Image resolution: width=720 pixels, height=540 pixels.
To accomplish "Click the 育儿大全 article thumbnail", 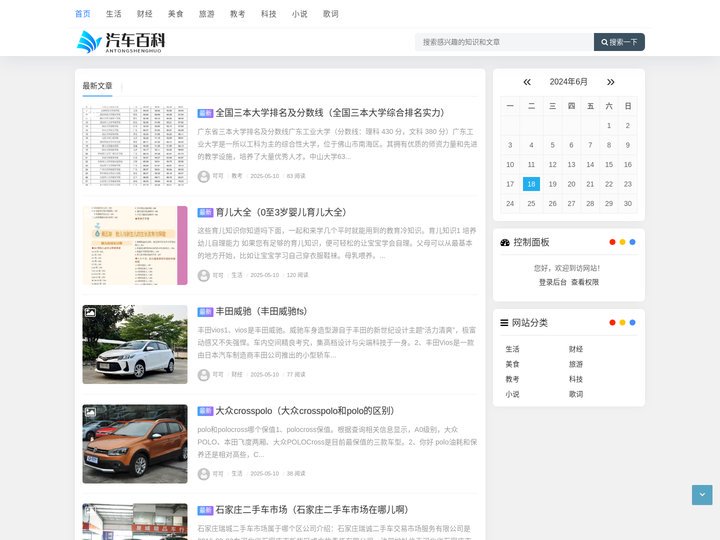I will point(135,245).
